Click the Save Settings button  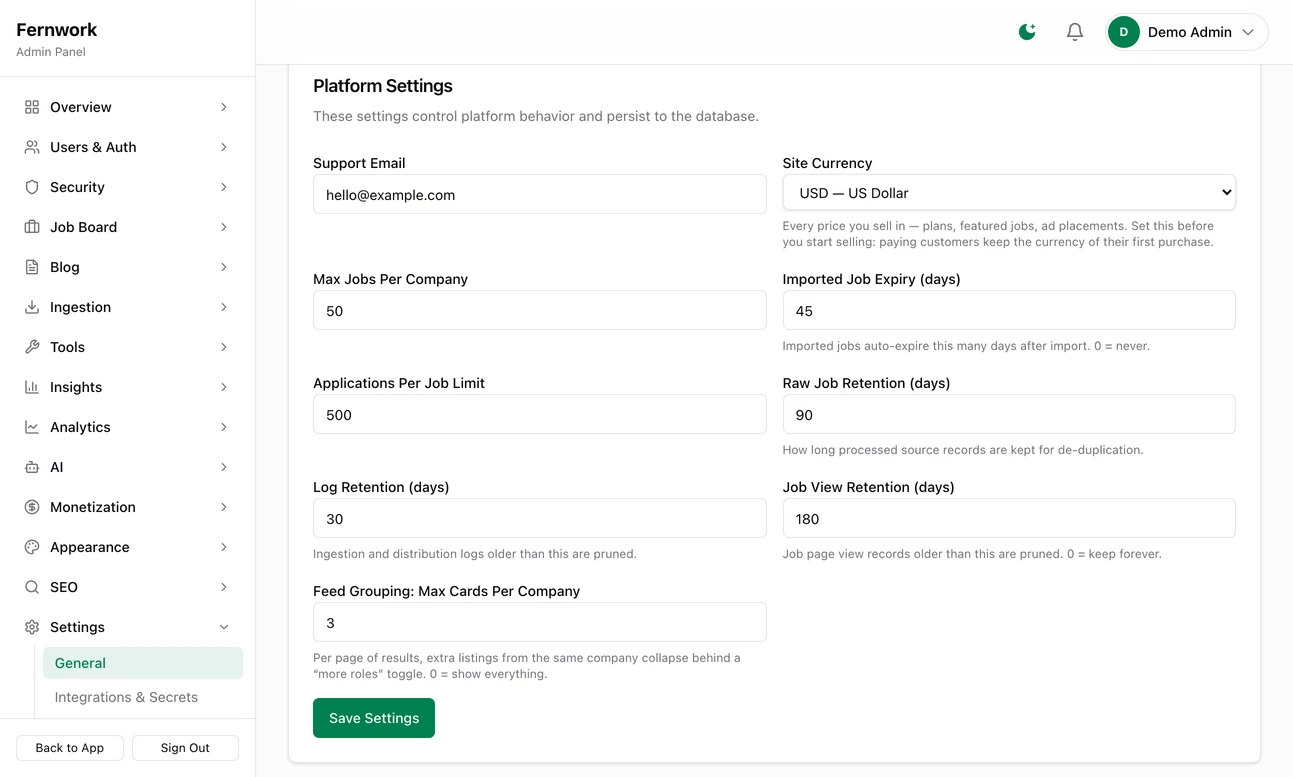tap(374, 718)
